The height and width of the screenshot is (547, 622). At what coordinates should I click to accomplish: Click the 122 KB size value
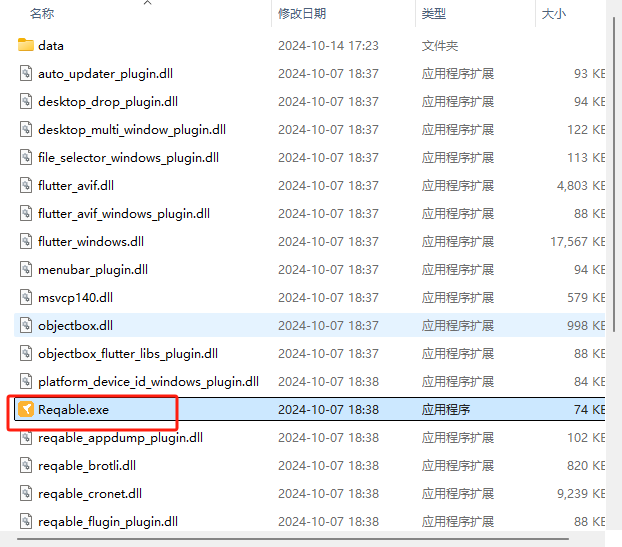[x=586, y=130]
